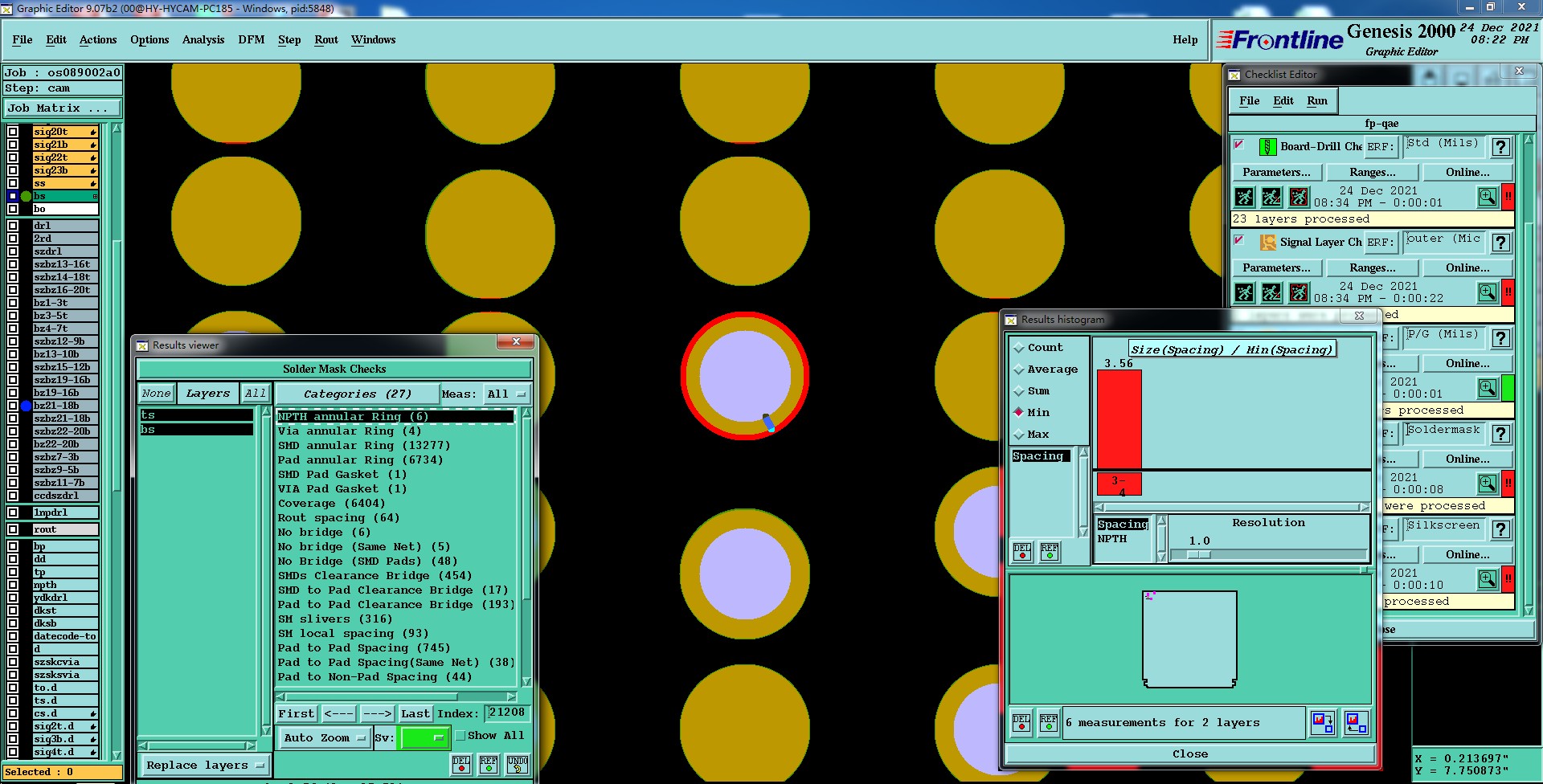Image resolution: width=1543 pixels, height=784 pixels.
Task: Click First button in Results viewer
Action: pyautogui.click(x=297, y=713)
